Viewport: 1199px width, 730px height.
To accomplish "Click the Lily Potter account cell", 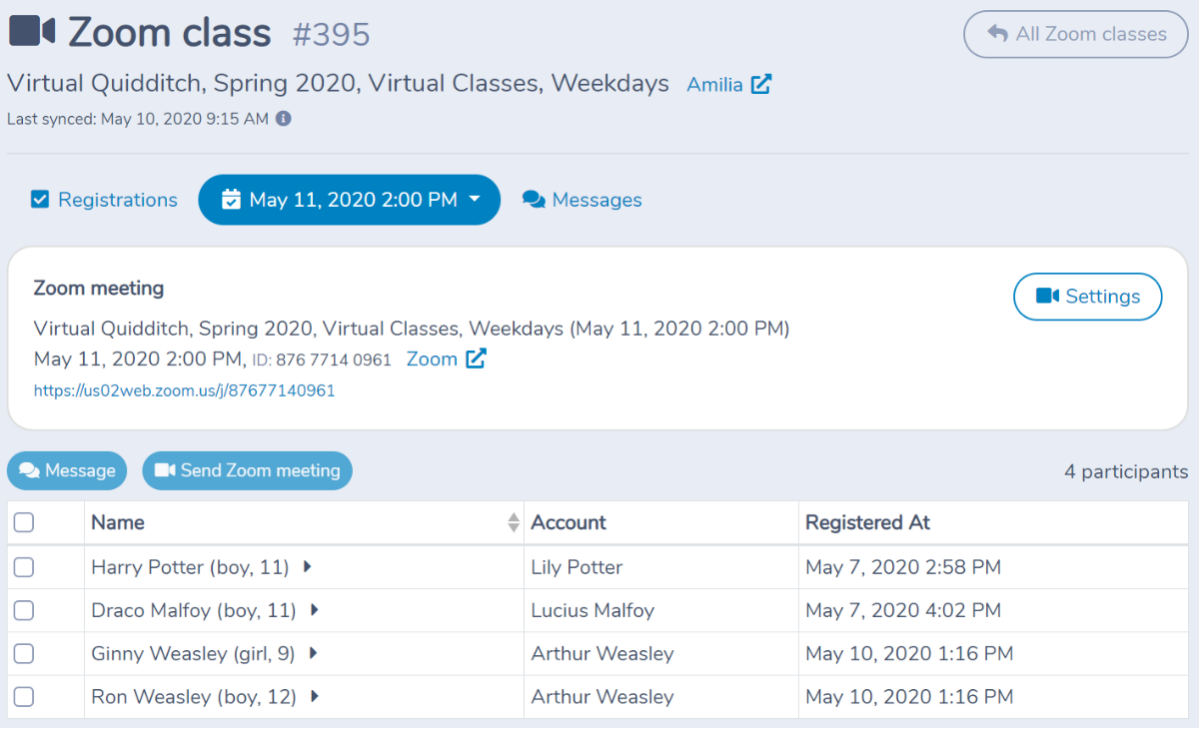I will [x=661, y=566].
